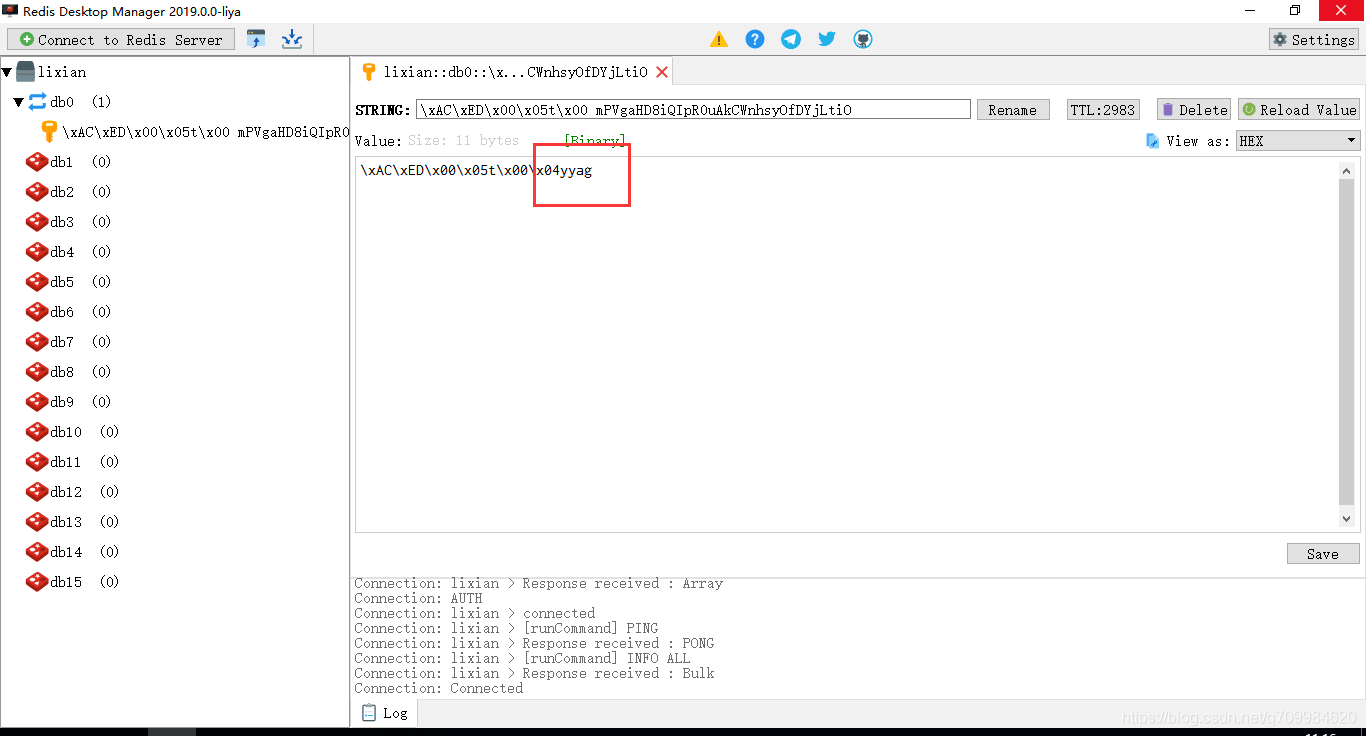Save the value with Save button

pyautogui.click(x=1323, y=554)
